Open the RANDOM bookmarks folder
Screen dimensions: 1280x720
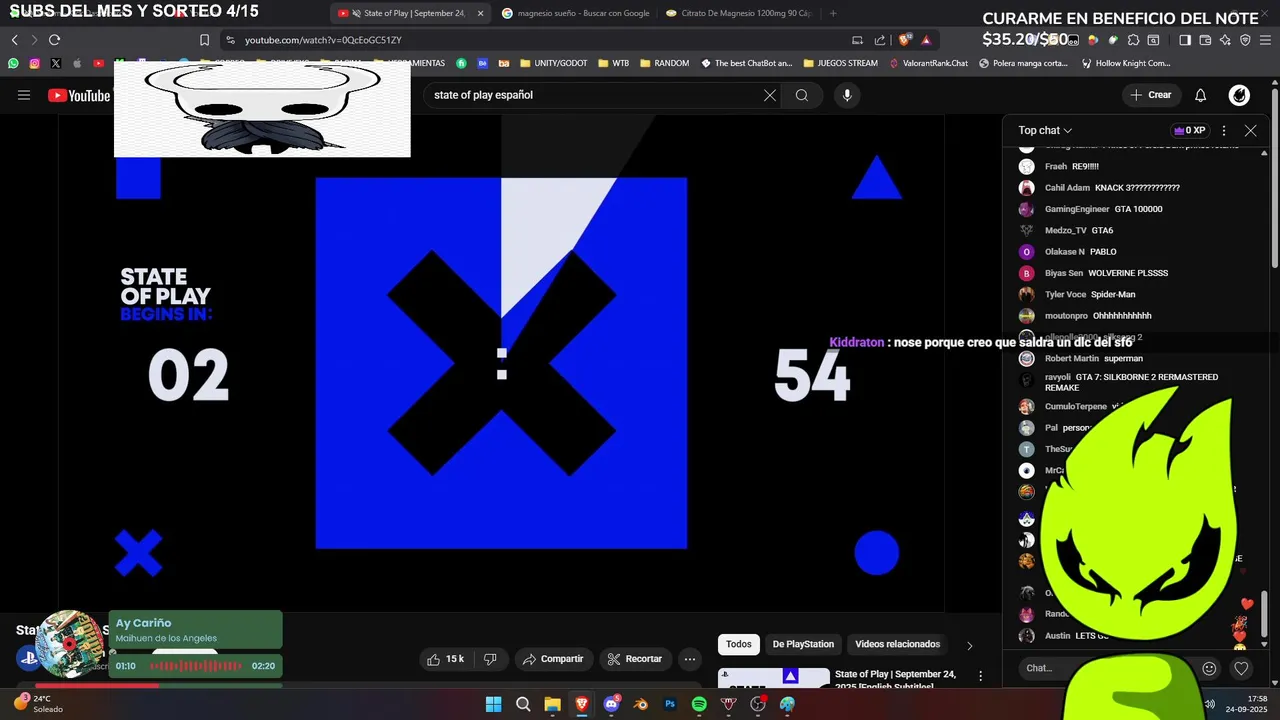(x=664, y=63)
